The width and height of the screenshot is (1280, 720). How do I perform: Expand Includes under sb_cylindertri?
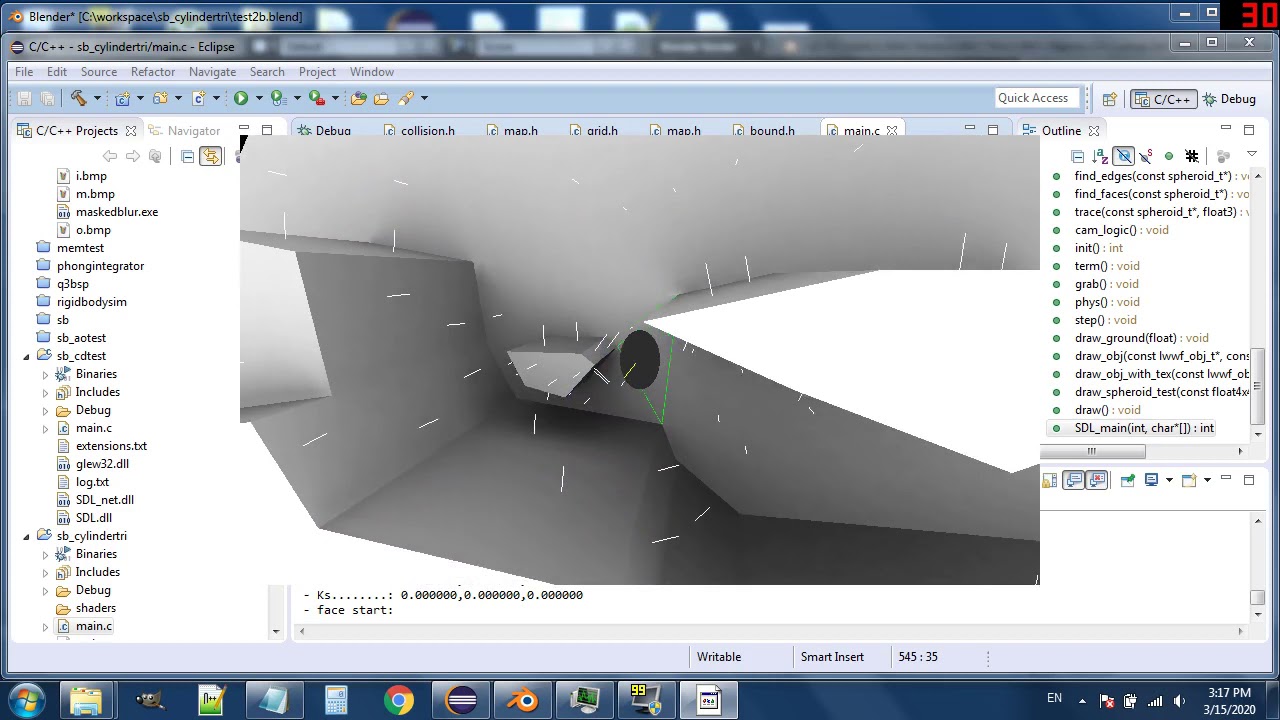point(45,572)
